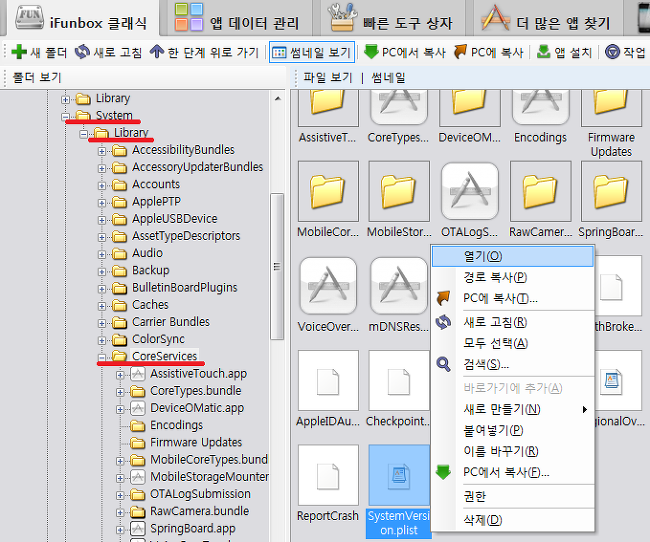The image size is (650, 542).
Task: Expand the AccessibilityBundles folder
Action: coord(102,151)
